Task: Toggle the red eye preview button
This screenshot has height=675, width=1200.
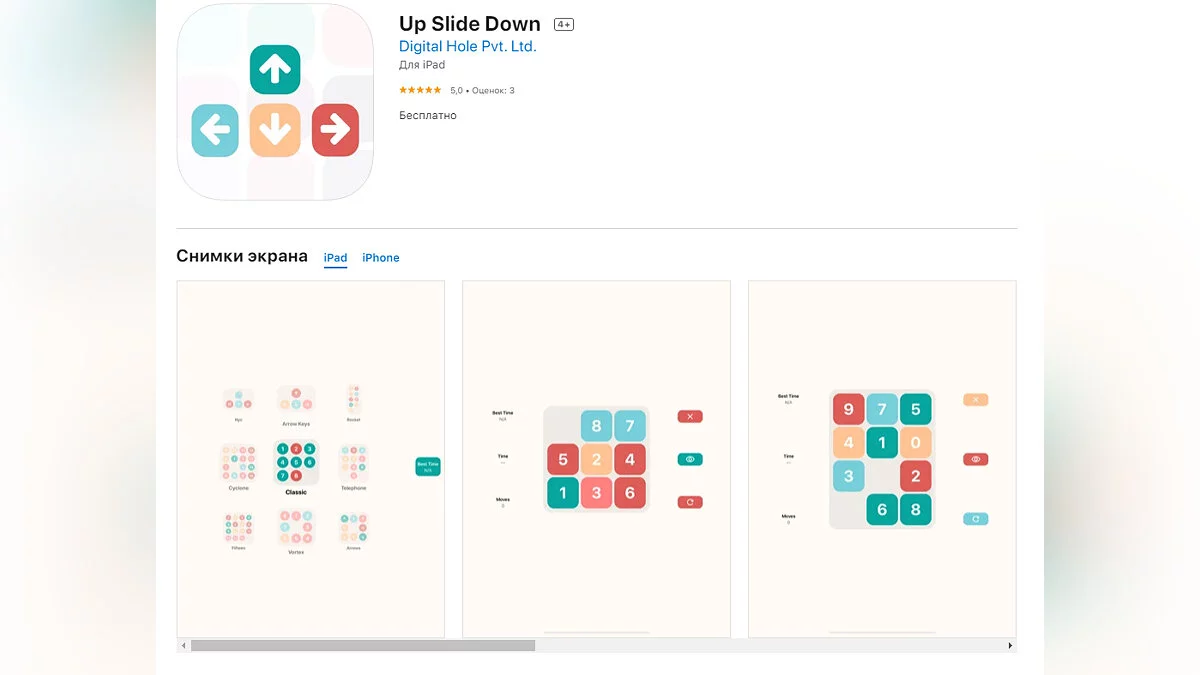Action: point(976,459)
